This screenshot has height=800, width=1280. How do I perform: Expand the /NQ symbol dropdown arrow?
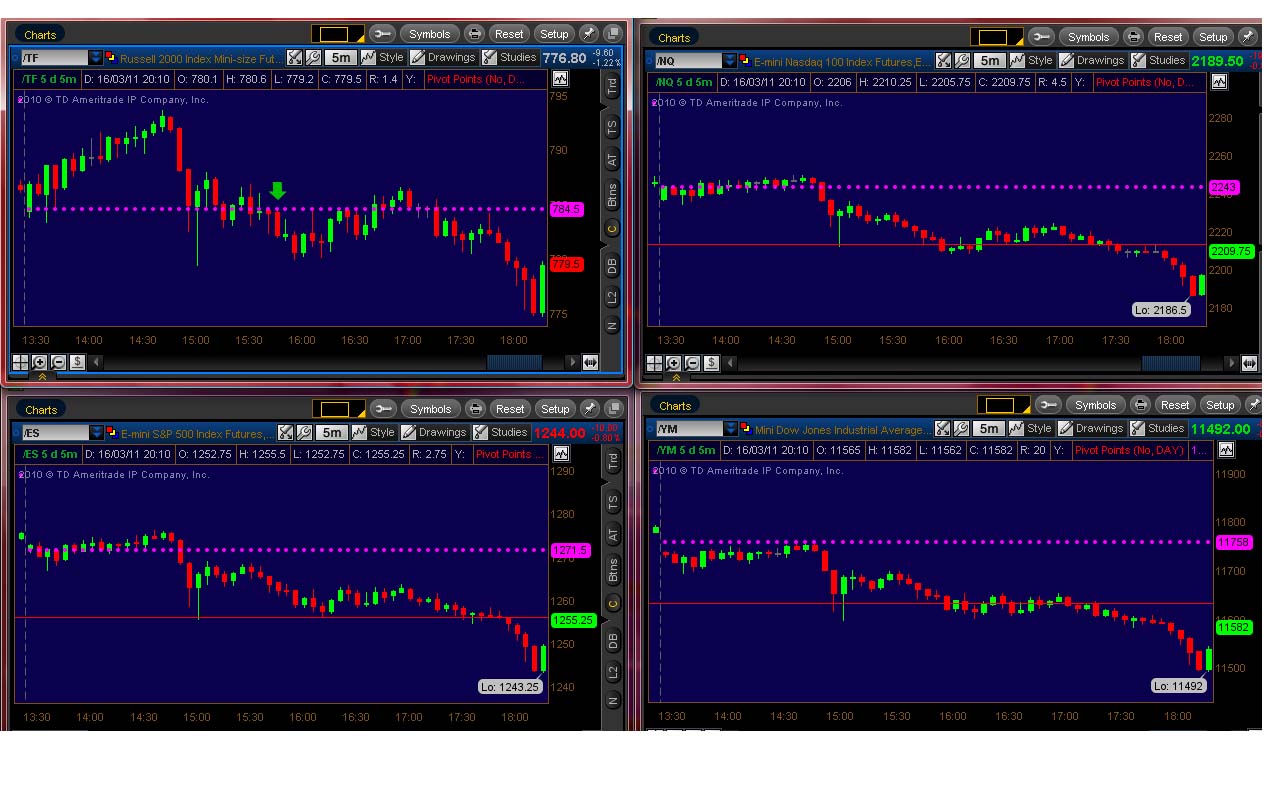click(730, 61)
